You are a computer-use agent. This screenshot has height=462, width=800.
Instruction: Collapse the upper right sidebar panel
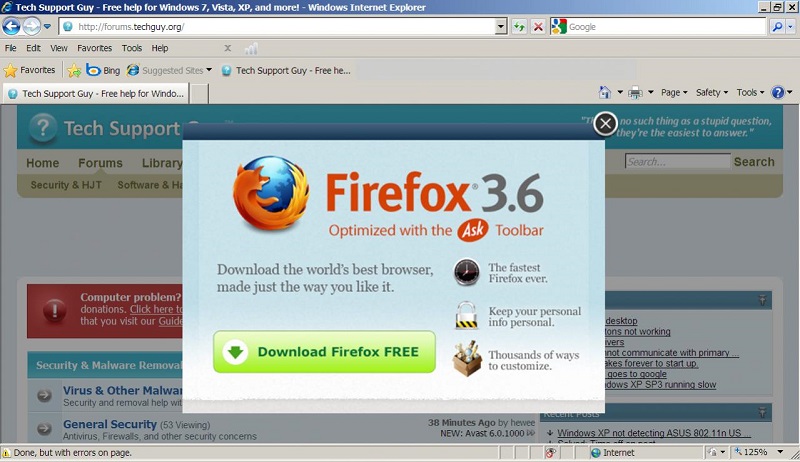762,300
